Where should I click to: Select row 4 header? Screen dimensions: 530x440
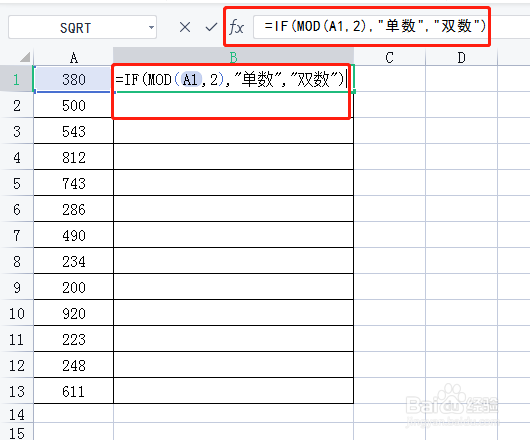click(17, 157)
